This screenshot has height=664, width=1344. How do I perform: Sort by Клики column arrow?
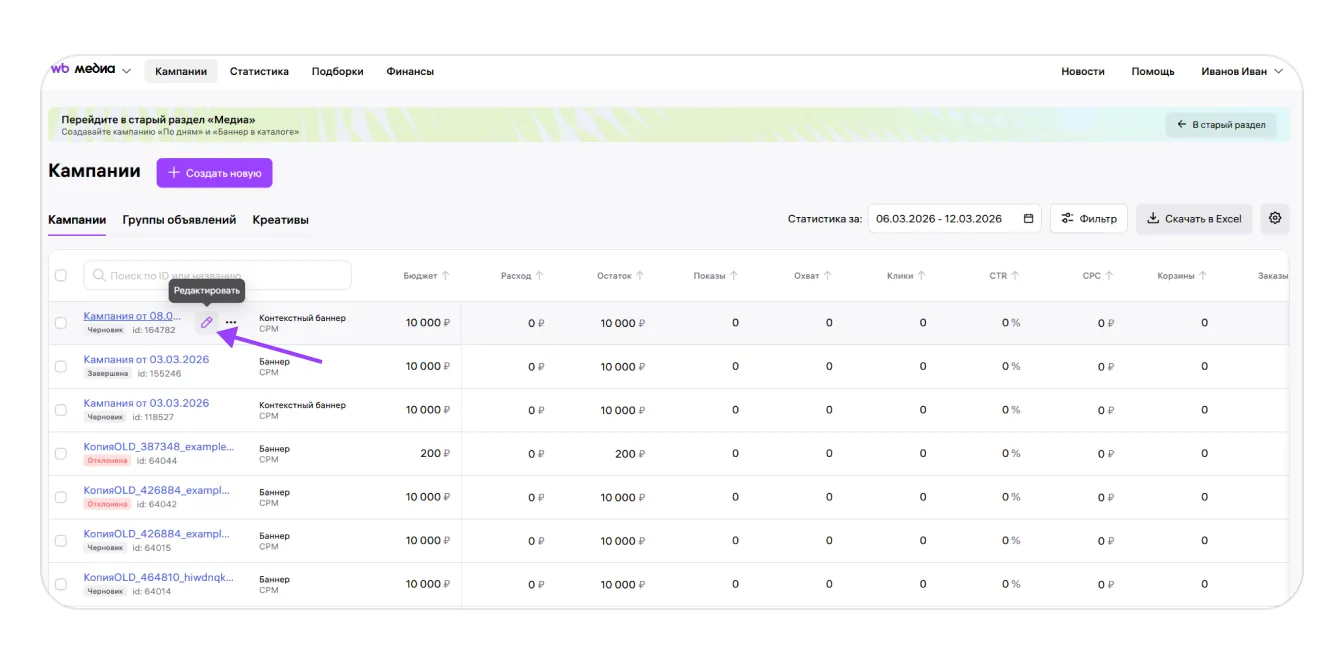922,275
